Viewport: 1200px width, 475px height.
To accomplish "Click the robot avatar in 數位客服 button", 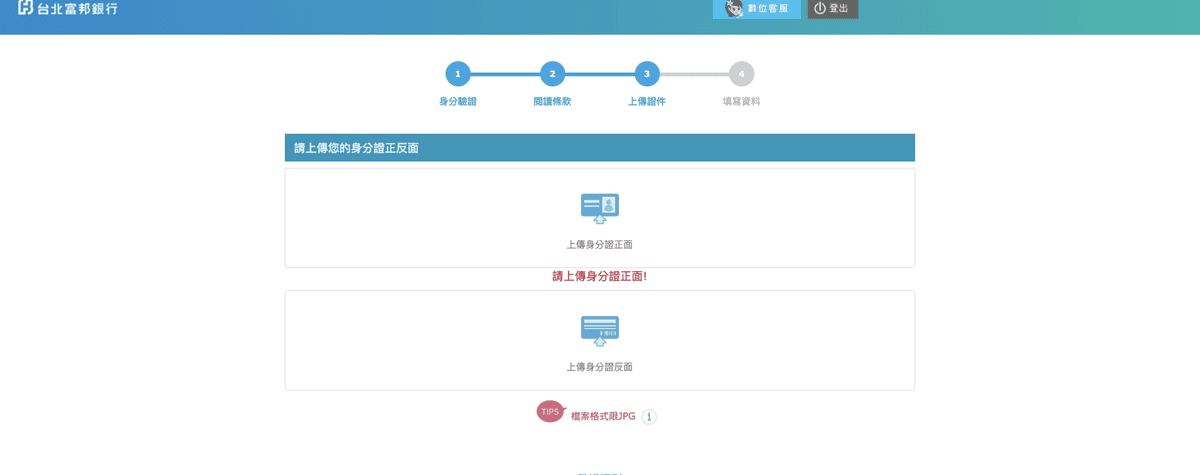I will click(734, 8).
